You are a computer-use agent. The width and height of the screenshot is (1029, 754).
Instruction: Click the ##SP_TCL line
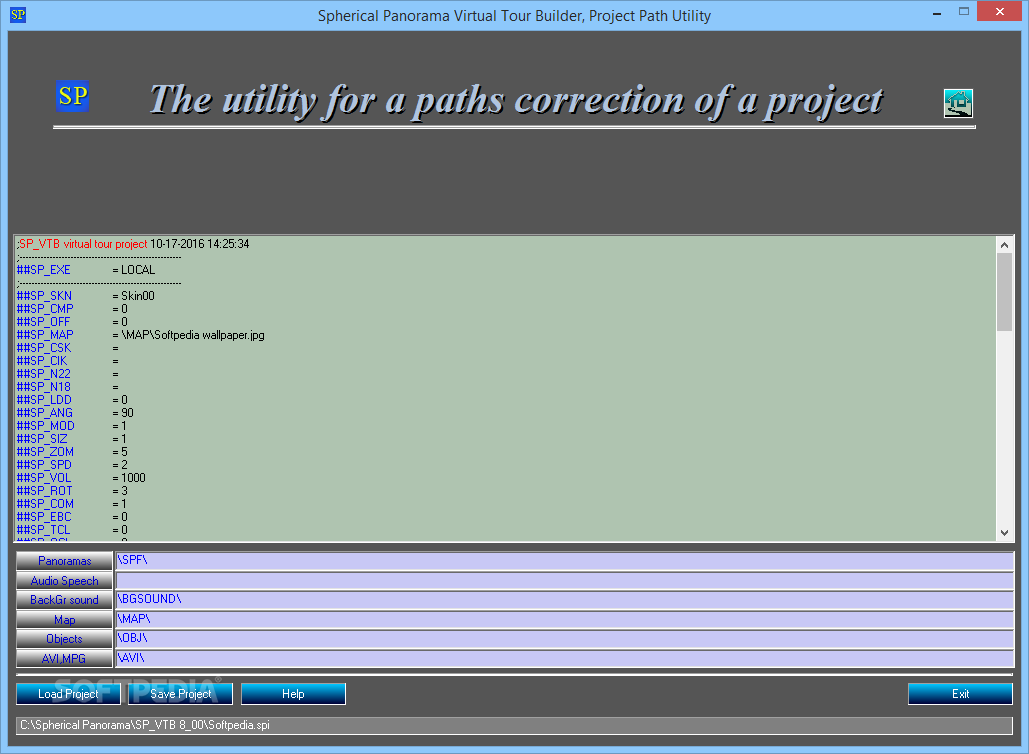coord(72,530)
